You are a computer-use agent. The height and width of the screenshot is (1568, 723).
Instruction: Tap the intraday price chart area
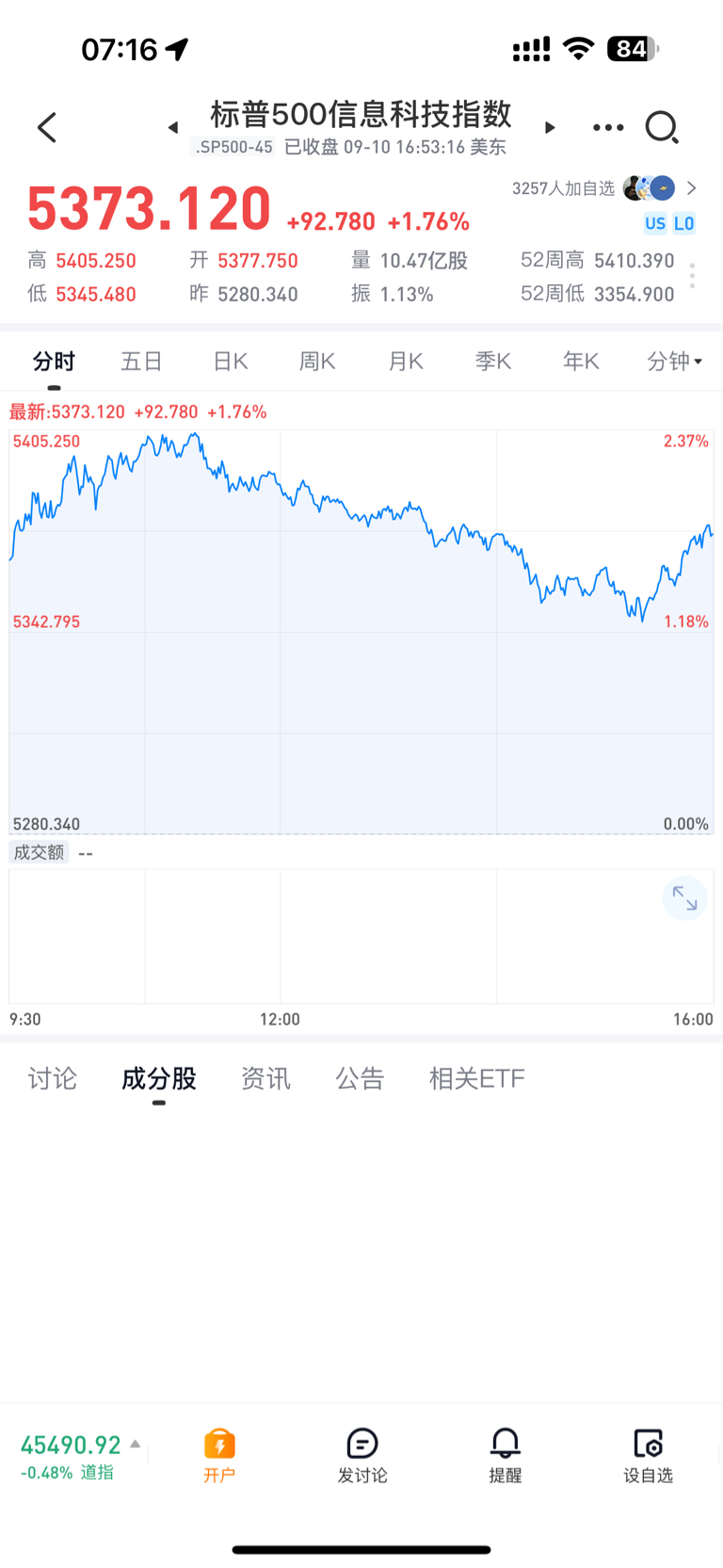click(361, 631)
